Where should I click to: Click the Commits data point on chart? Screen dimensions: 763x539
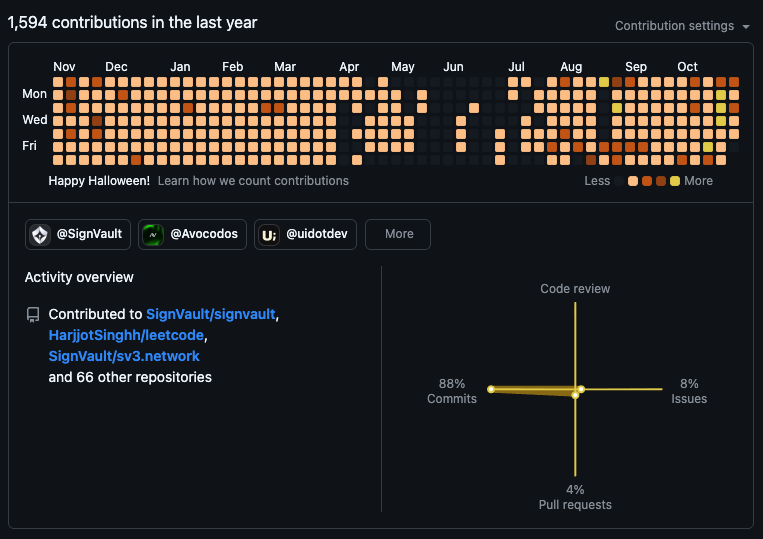[x=491, y=389]
